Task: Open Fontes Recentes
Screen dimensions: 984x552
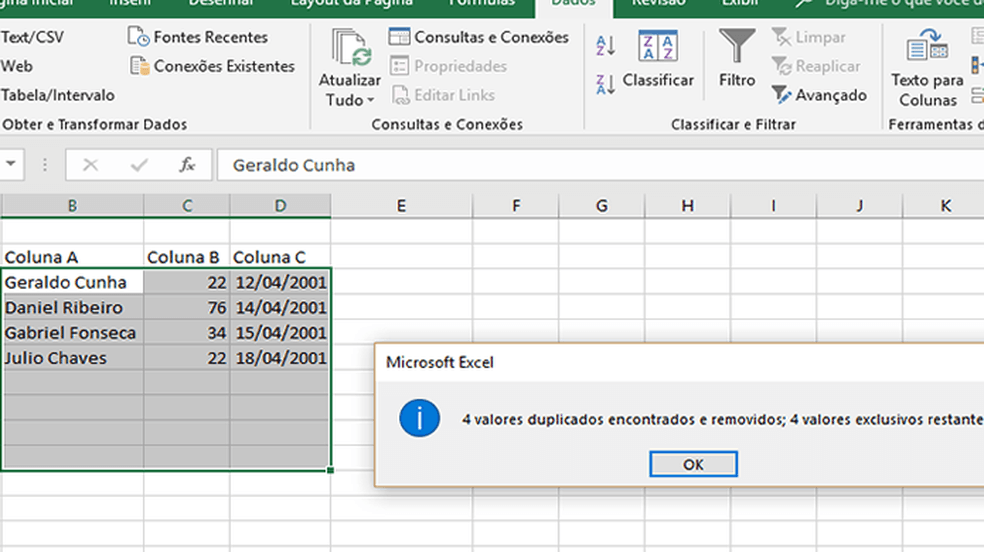Action: click(199, 37)
